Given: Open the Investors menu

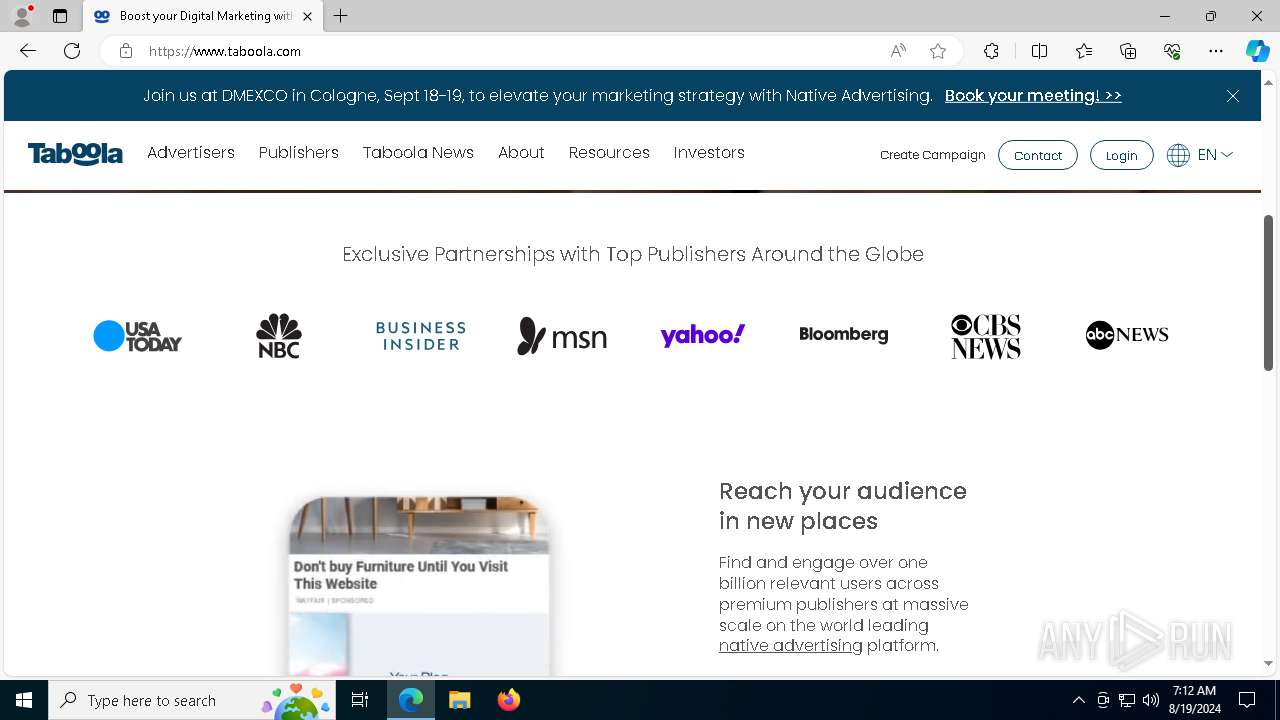Looking at the screenshot, I should point(709,153).
